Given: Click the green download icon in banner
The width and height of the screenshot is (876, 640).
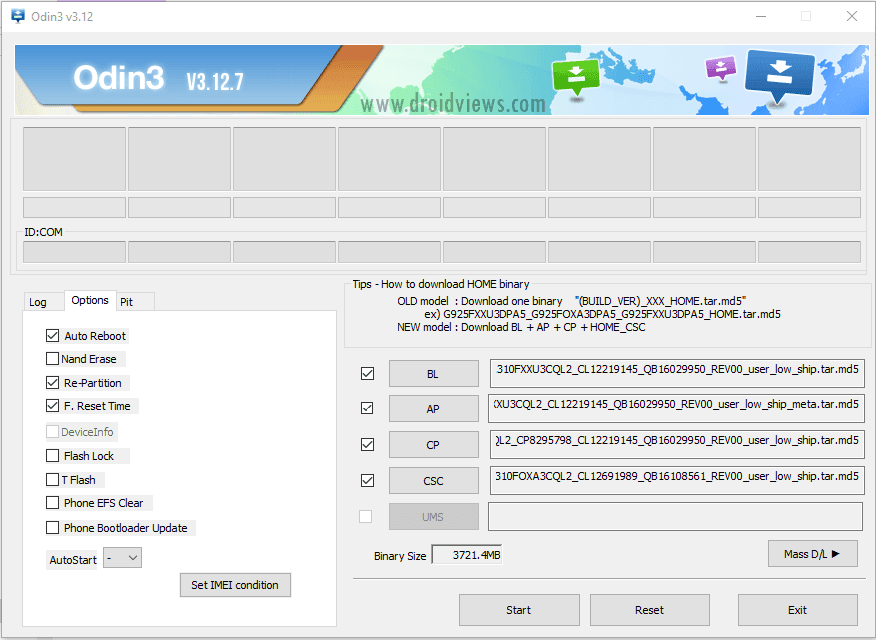Looking at the screenshot, I should pos(575,77).
